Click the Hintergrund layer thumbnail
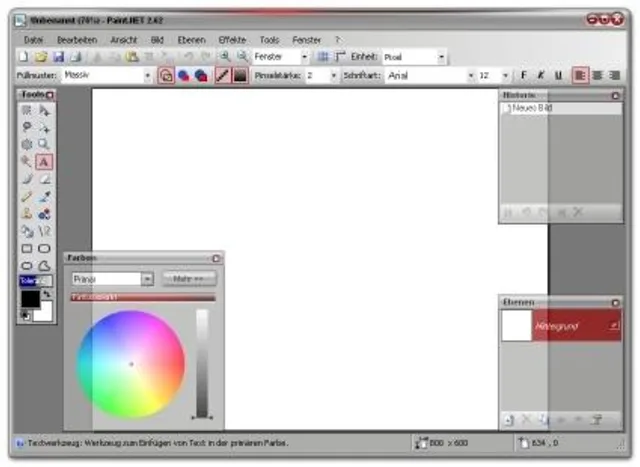Viewport: 640px width, 467px height. coord(516,325)
